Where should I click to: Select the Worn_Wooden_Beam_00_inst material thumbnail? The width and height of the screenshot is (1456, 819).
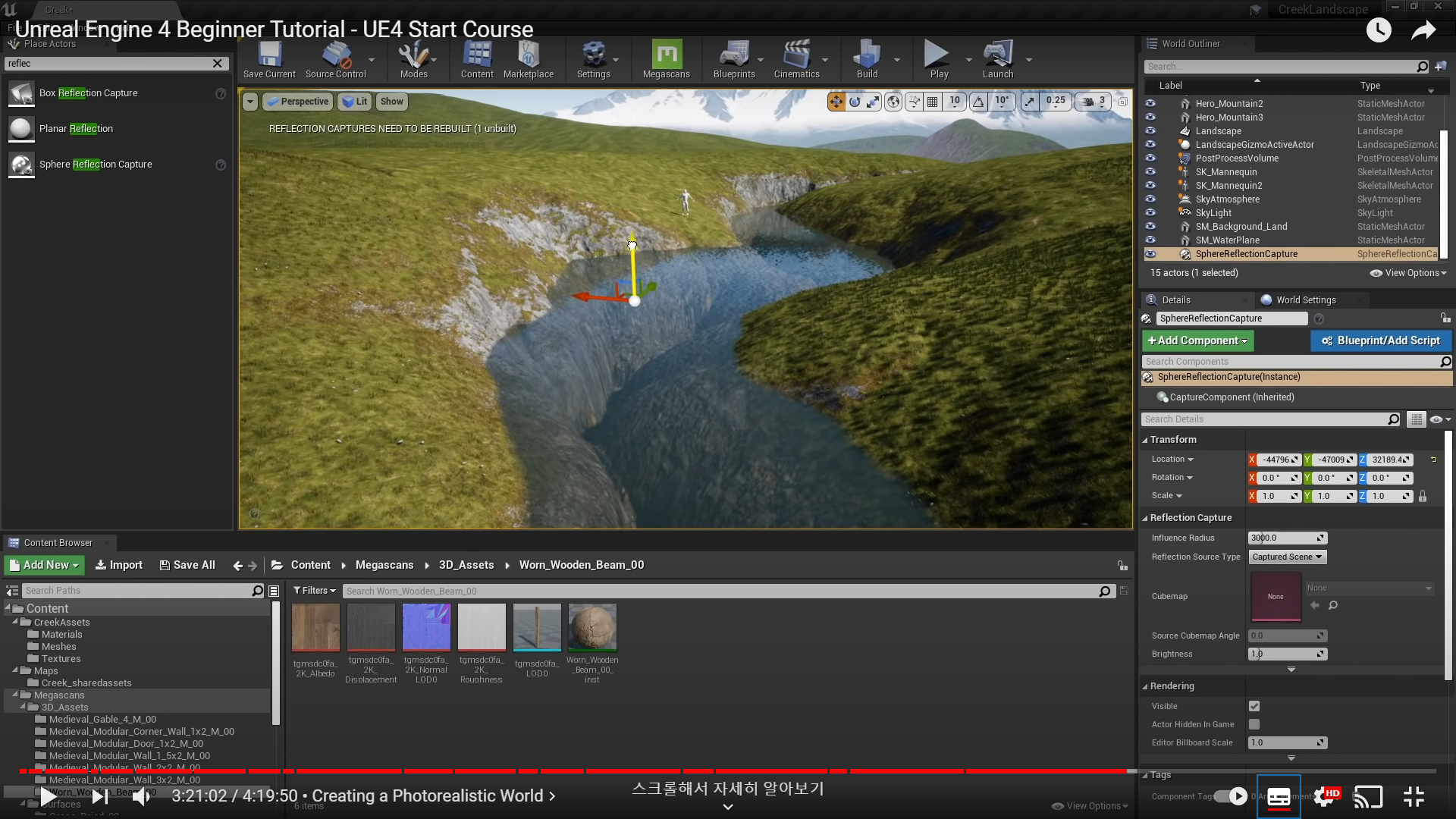(x=592, y=628)
